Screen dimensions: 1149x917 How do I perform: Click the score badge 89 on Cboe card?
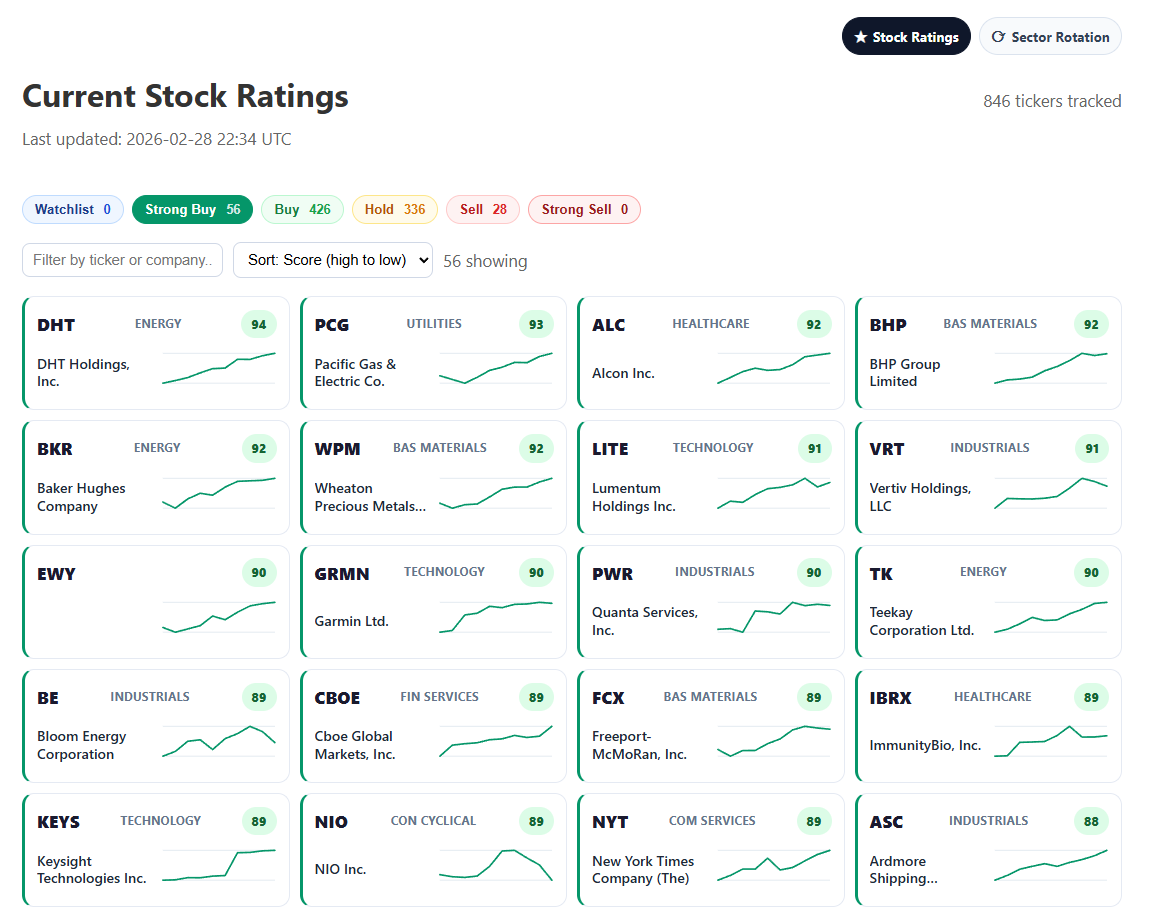click(536, 697)
